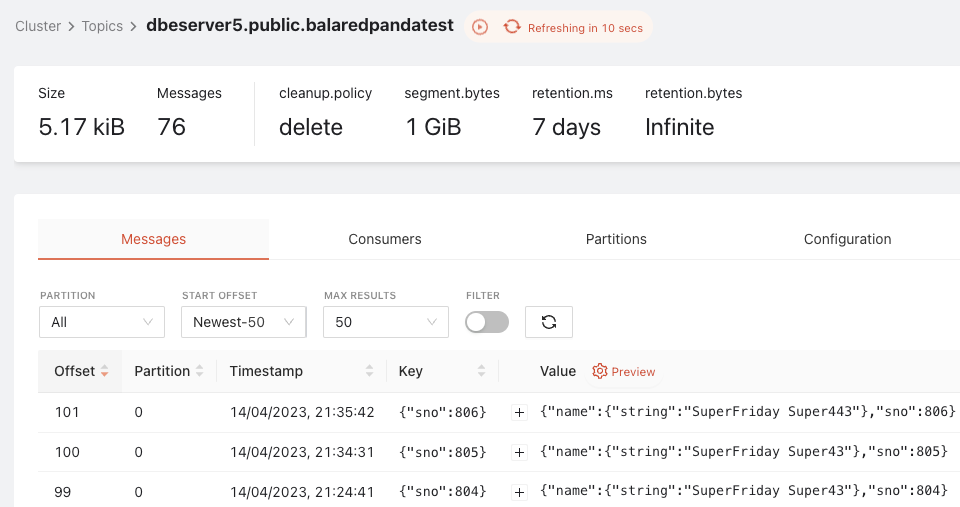Click the value with SuperFriday Super443
Screen dimensions: 960x507
click(748, 411)
